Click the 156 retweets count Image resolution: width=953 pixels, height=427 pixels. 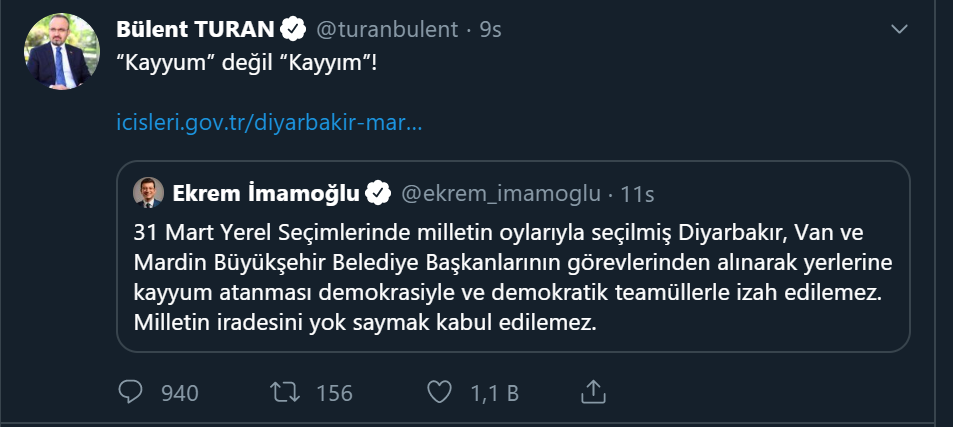334,393
